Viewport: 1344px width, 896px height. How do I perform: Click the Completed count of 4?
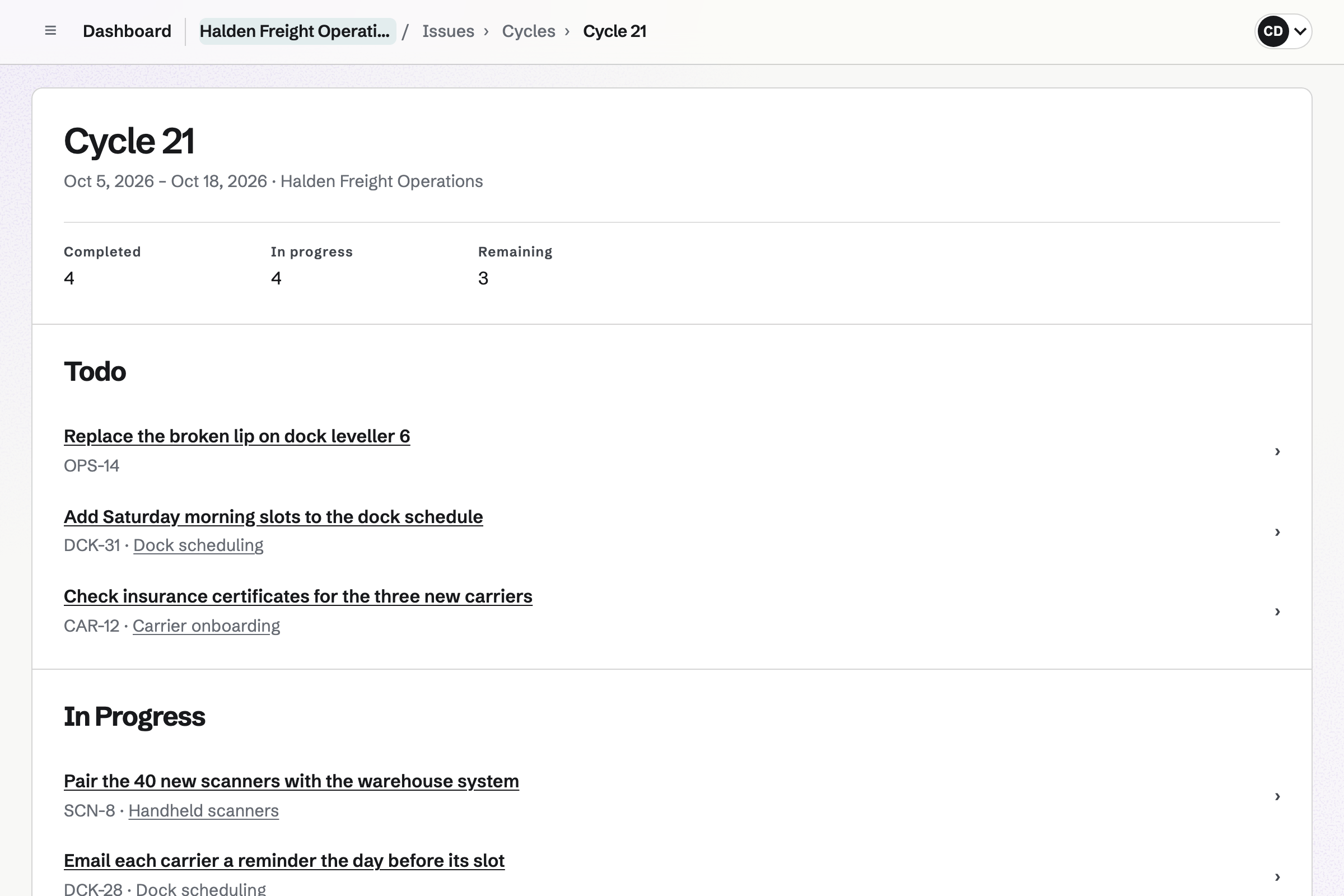69,278
